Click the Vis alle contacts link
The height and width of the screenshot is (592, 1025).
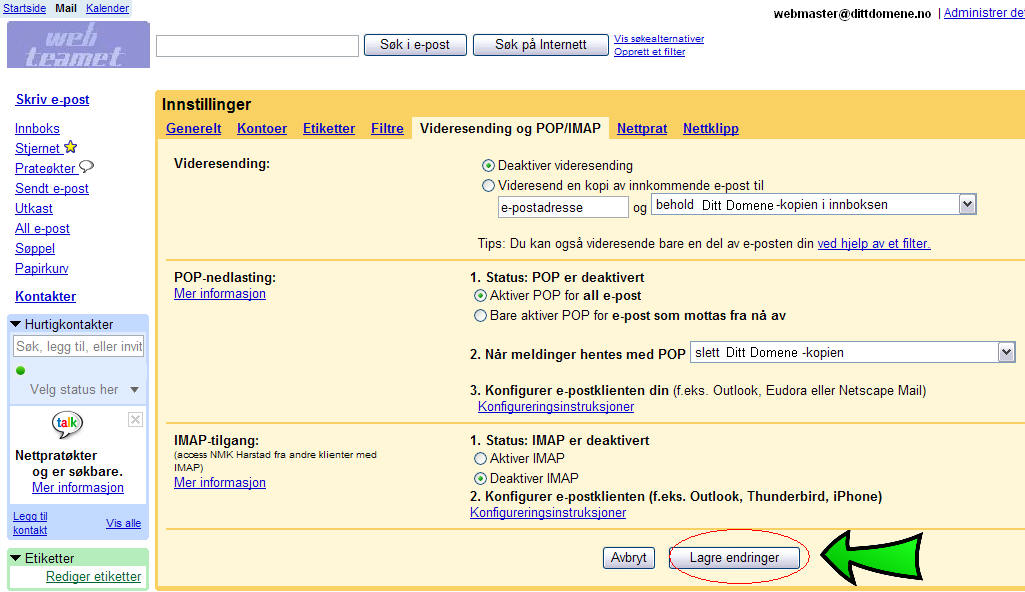(124, 523)
